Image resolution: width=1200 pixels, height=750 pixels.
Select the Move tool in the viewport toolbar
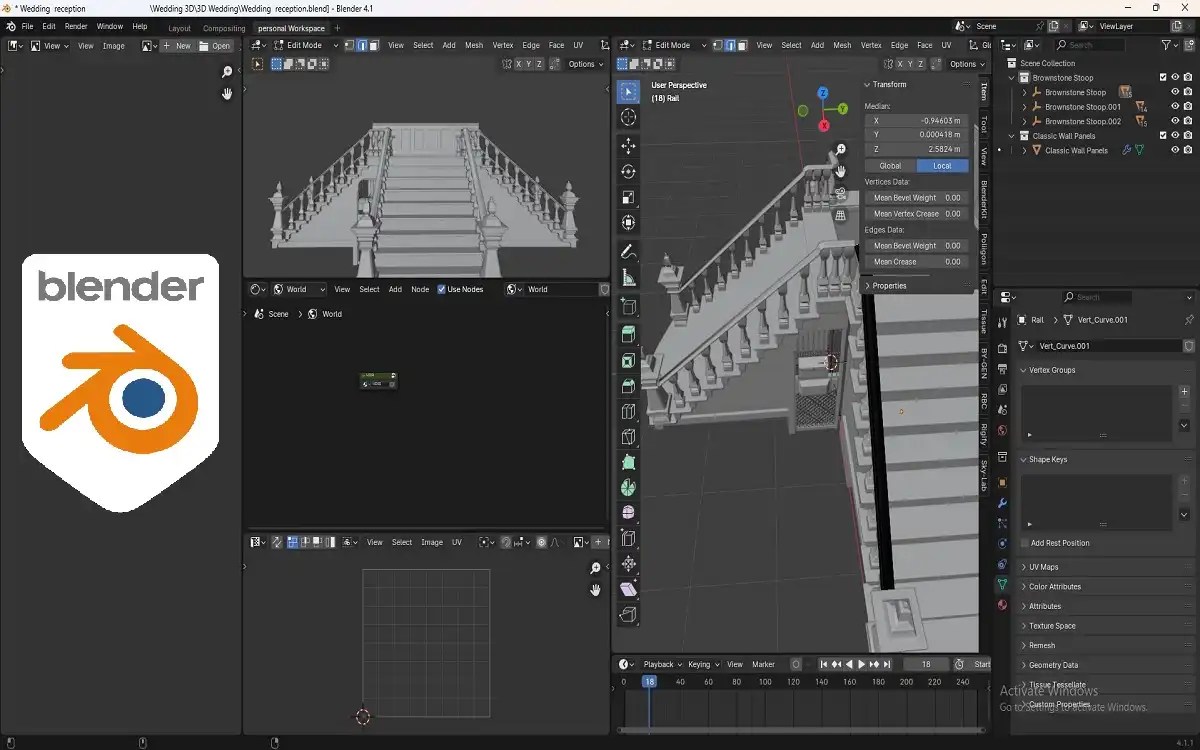click(628, 146)
